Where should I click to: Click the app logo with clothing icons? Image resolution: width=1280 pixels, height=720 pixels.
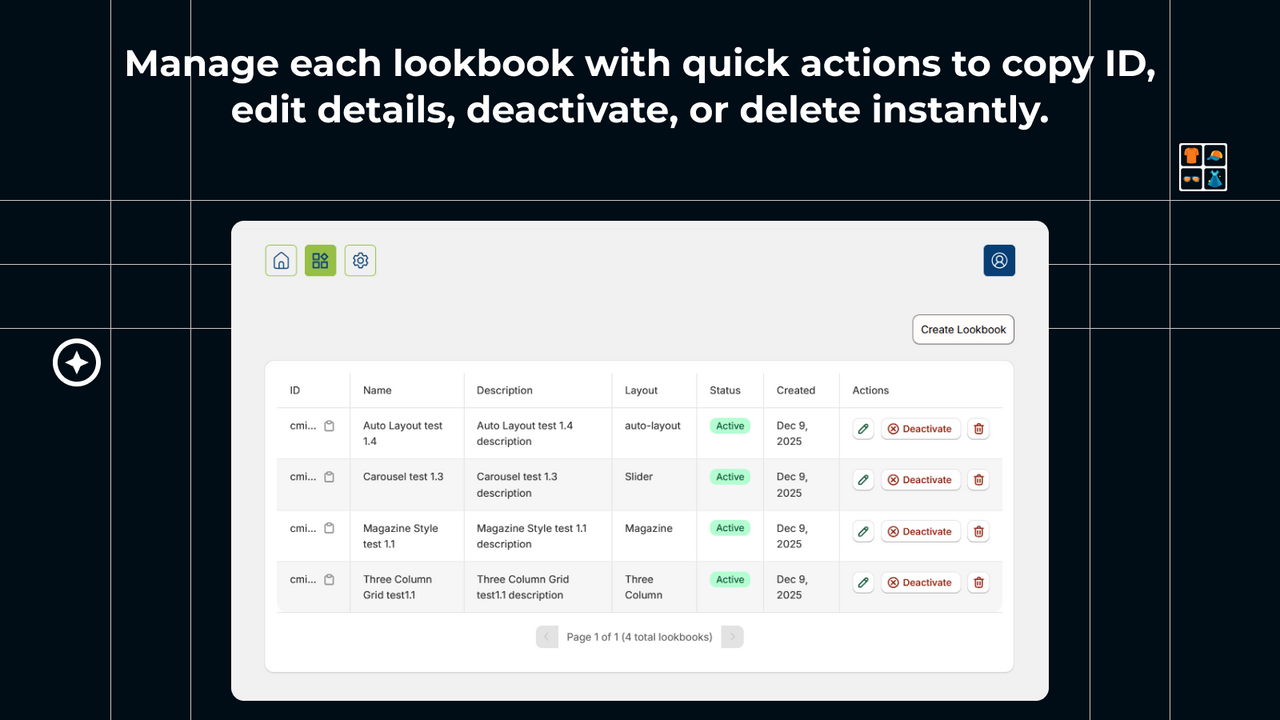coord(1203,167)
